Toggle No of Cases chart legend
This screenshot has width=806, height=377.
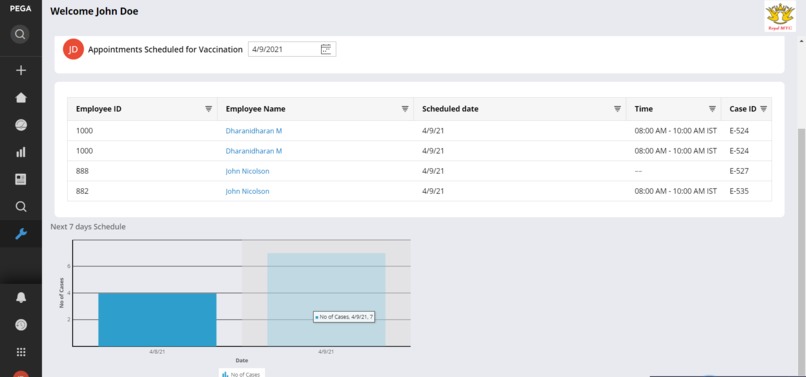(x=242, y=373)
